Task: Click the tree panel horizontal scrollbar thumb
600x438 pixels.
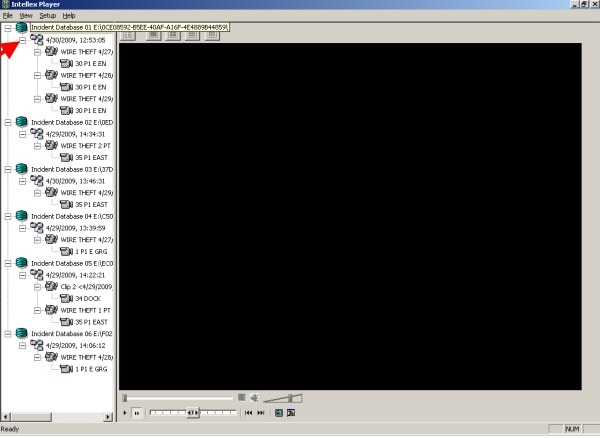Action: (x=30, y=417)
